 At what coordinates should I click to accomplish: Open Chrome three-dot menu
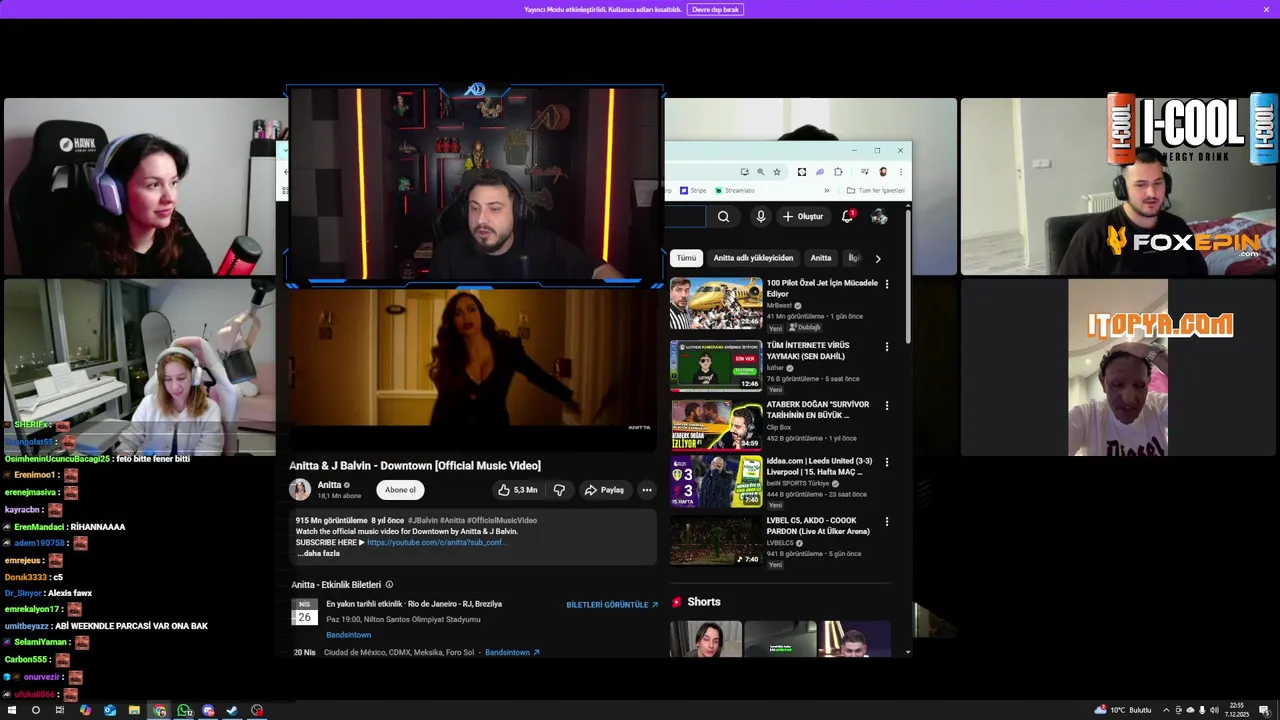point(901,172)
